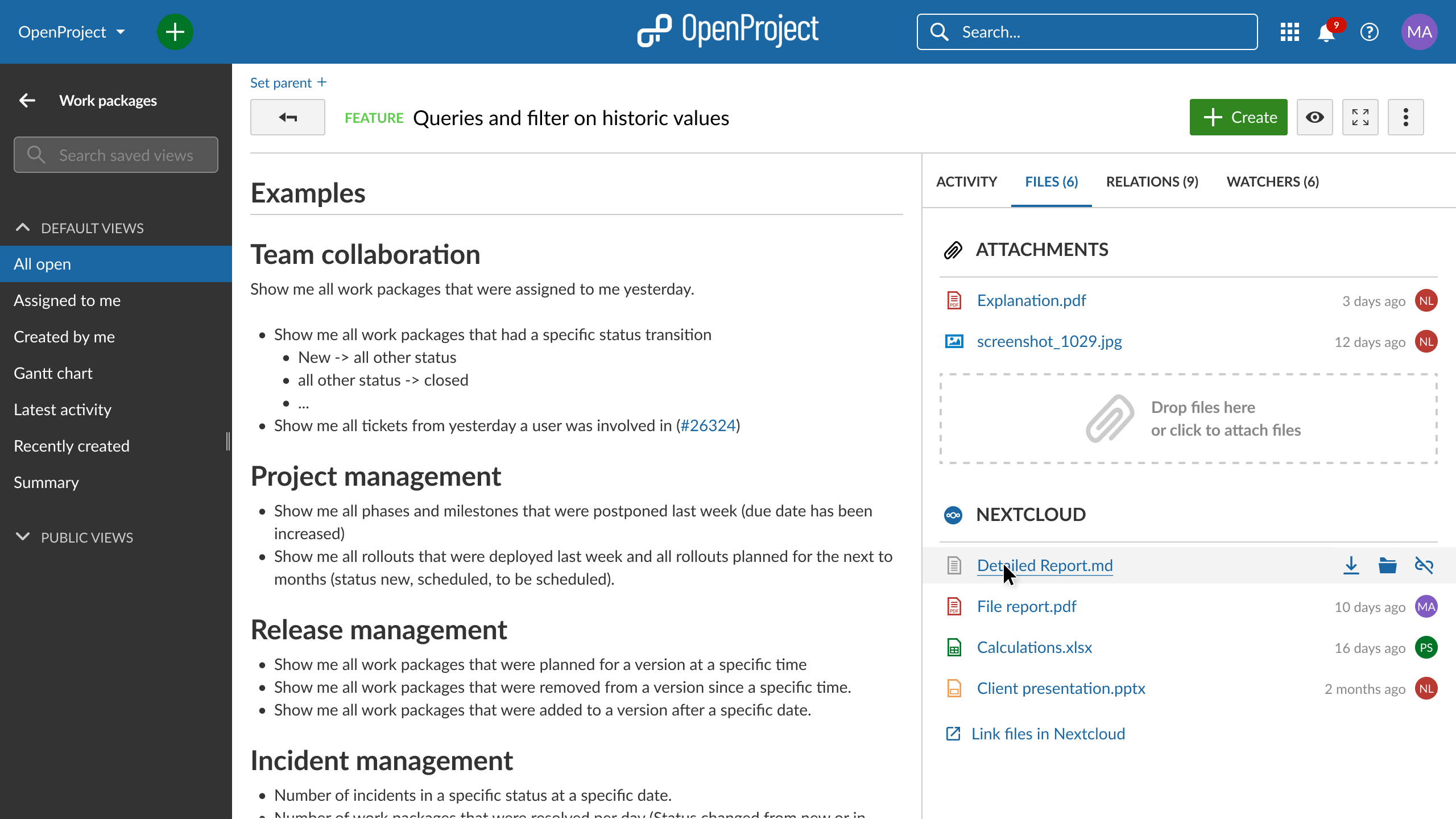1456x819 pixels.
Task: Click the #26324 ticket reference link
Action: [x=707, y=425]
